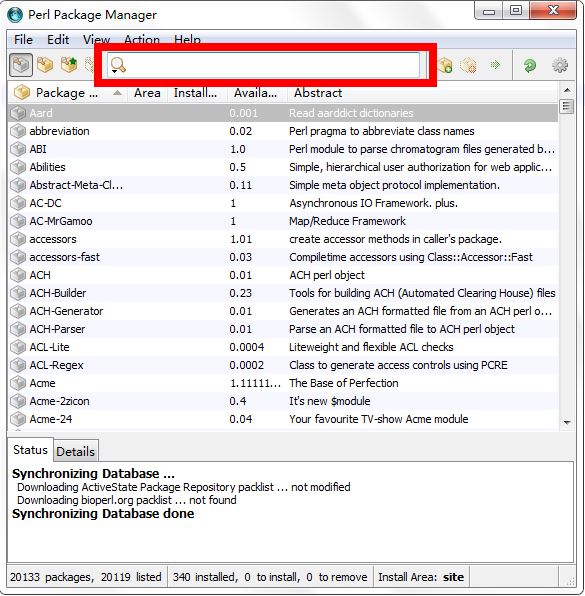Click the Mark for remove package icon
Viewport: 585px width, 596px height.
[x=468, y=65]
